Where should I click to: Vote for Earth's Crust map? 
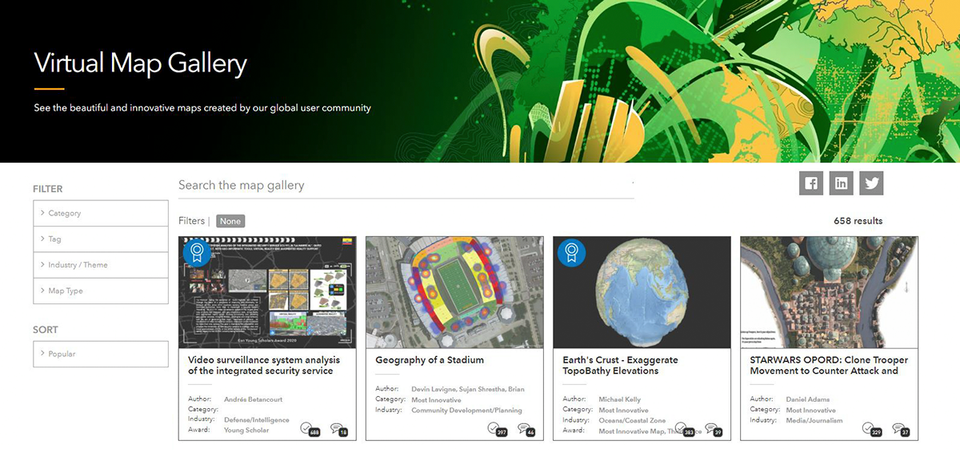pos(681,427)
